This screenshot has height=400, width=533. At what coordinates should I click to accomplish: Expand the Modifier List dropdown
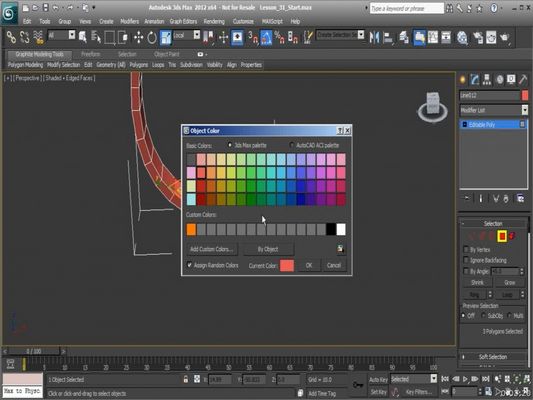click(494, 110)
